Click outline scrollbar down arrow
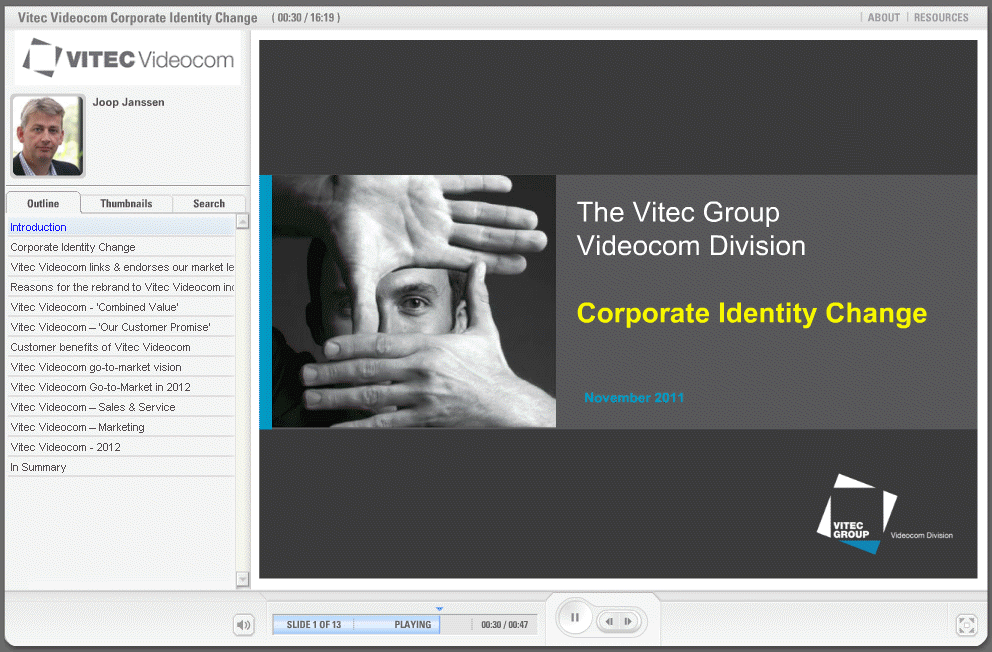The width and height of the screenshot is (992, 652). (242, 579)
